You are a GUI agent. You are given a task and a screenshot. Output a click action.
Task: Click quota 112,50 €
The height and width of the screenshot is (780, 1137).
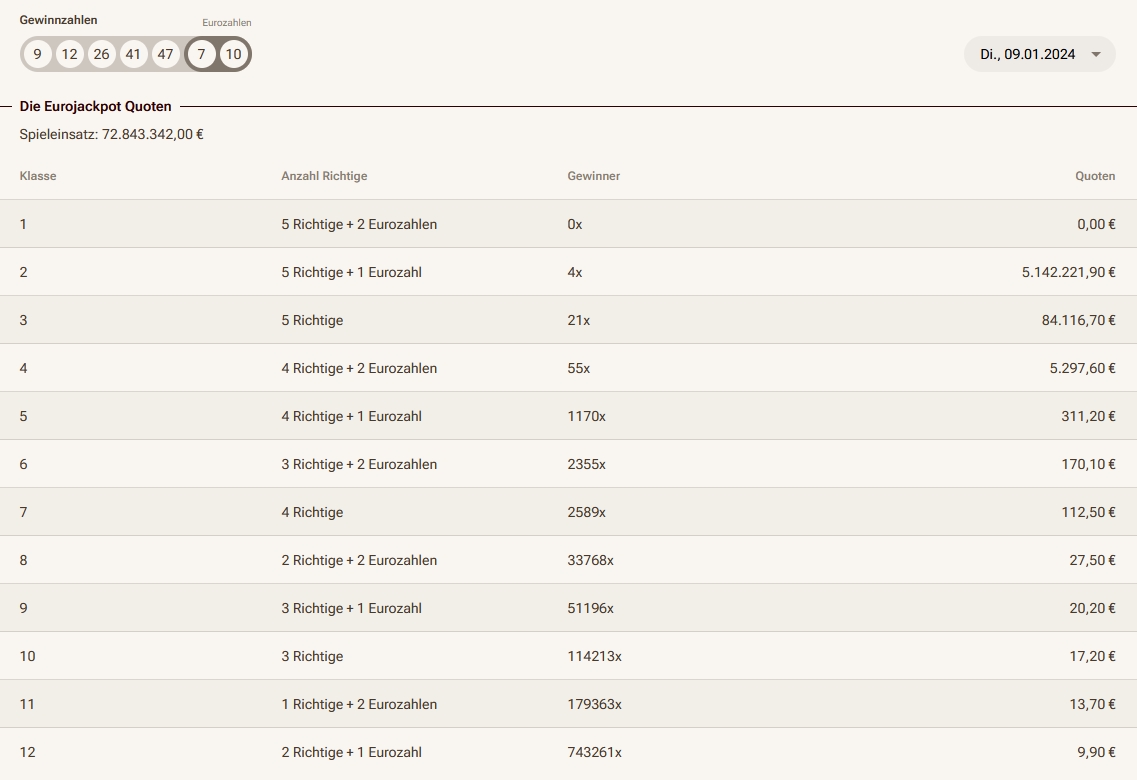click(x=1088, y=513)
